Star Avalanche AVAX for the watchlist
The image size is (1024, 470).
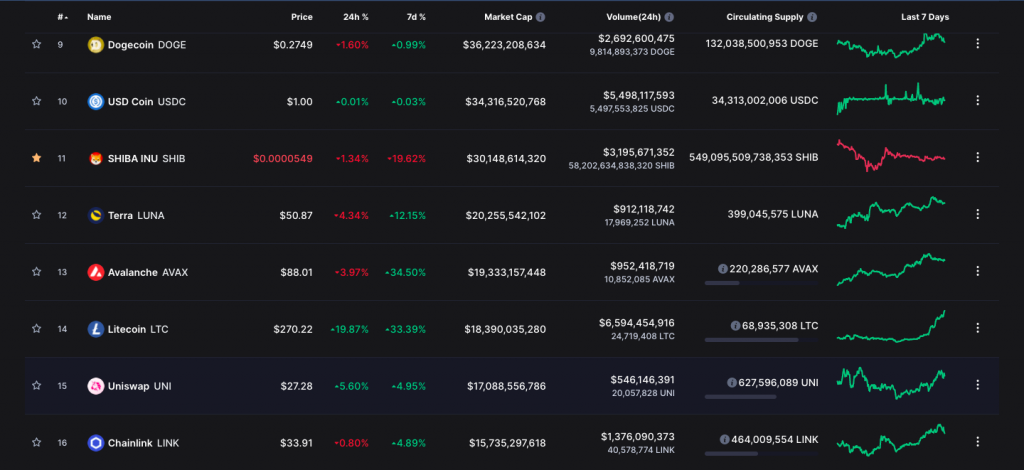tap(37, 272)
